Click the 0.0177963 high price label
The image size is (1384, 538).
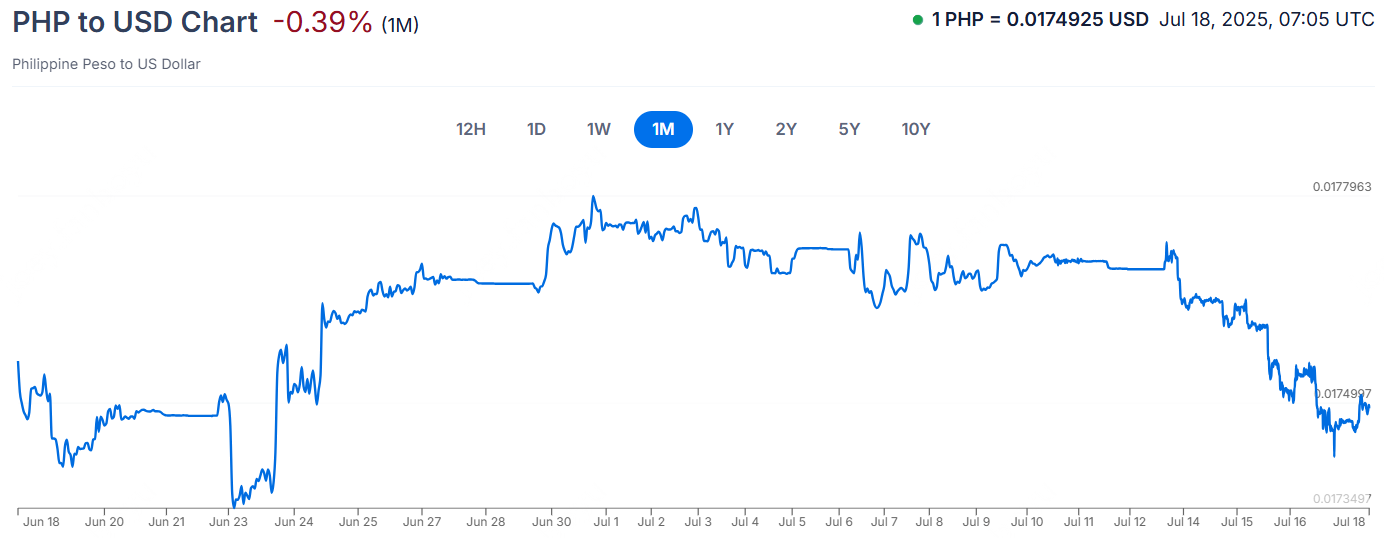click(x=1342, y=187)
